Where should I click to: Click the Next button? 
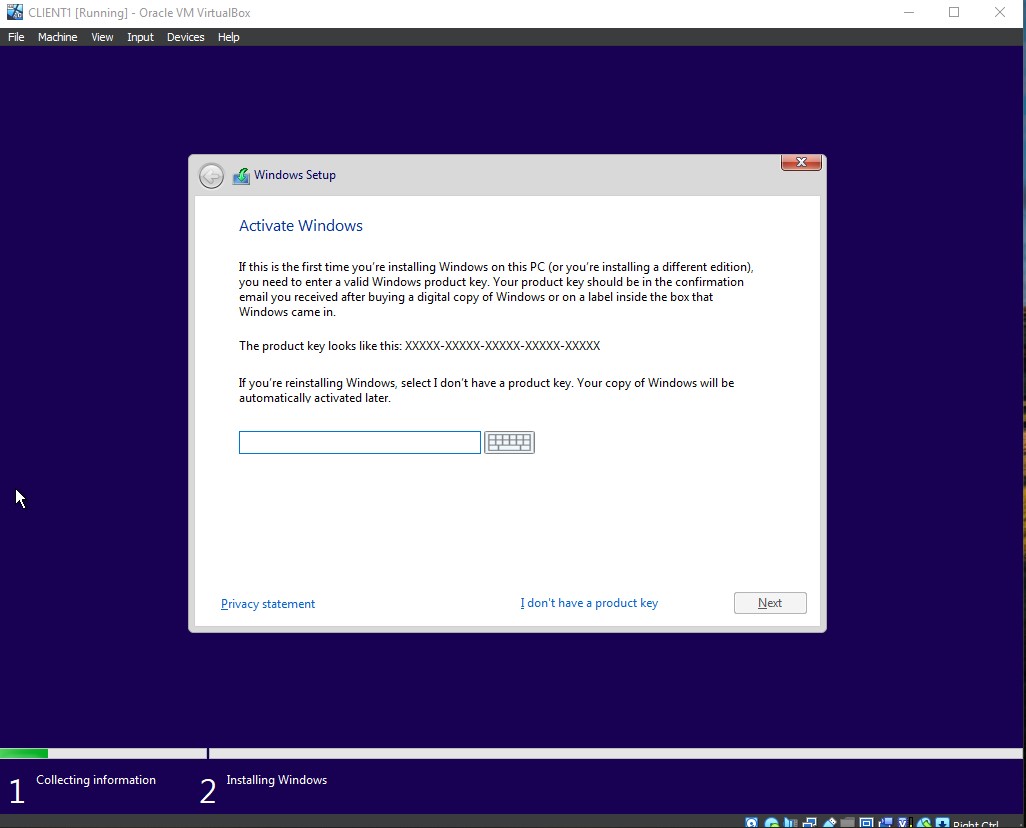tap(770, 603)
